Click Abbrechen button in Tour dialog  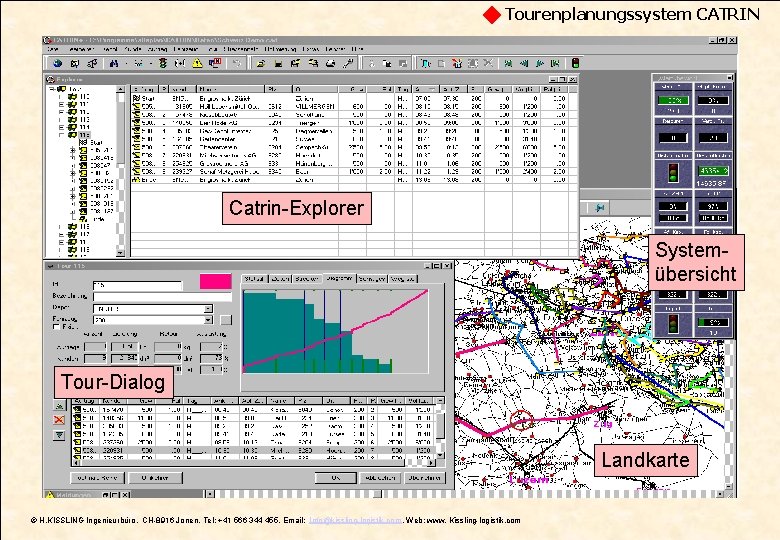(380, 478)
